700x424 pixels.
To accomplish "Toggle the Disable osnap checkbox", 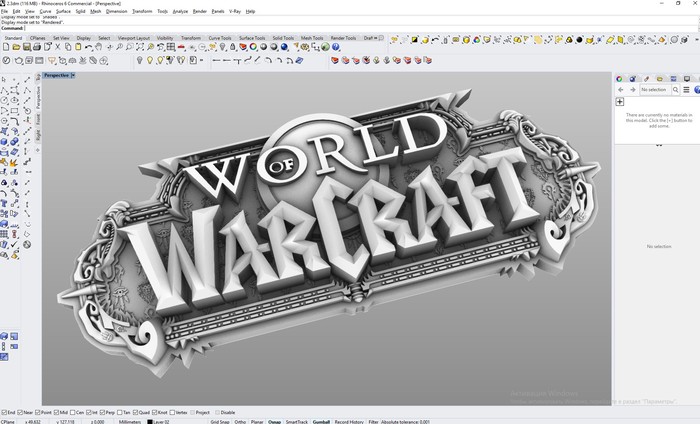I will pyautogui.click(x=216, y=412).
